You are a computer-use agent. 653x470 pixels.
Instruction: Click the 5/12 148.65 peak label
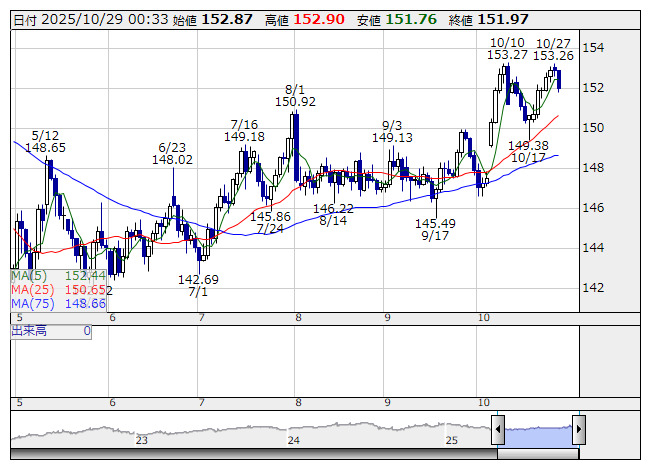[45, 142]
